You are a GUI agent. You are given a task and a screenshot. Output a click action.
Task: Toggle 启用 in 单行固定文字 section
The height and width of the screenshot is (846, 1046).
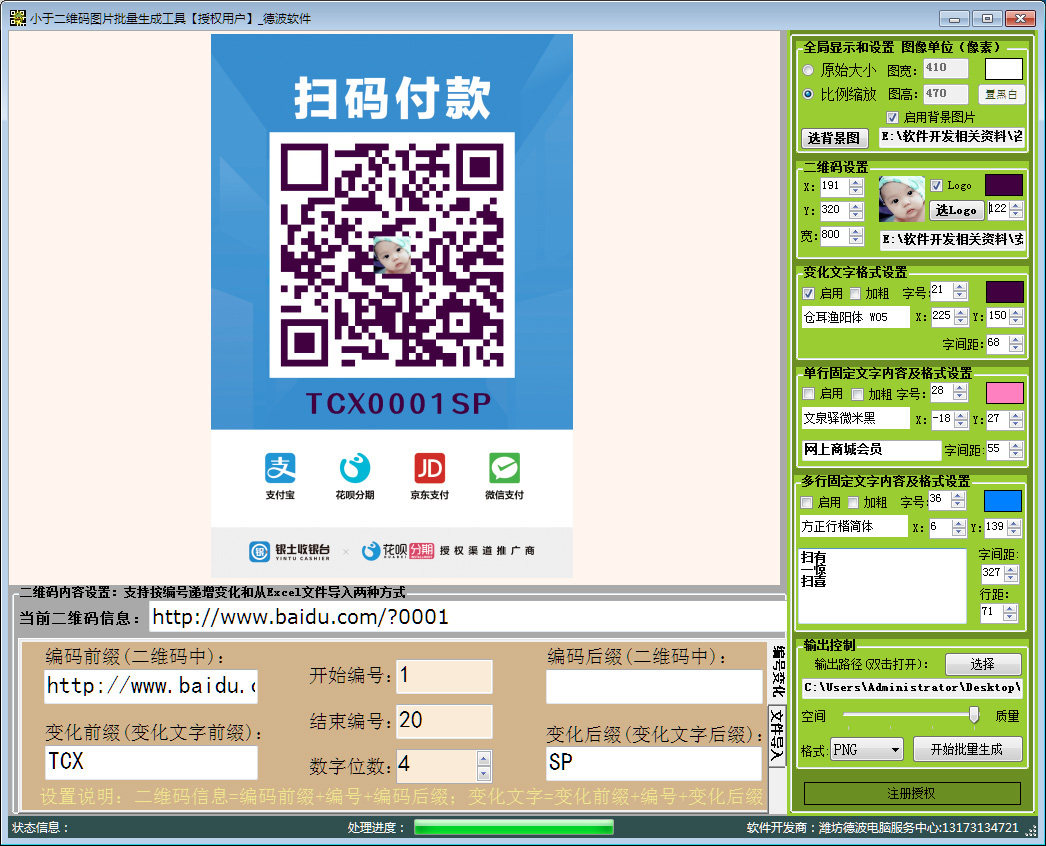coord(809,394)
